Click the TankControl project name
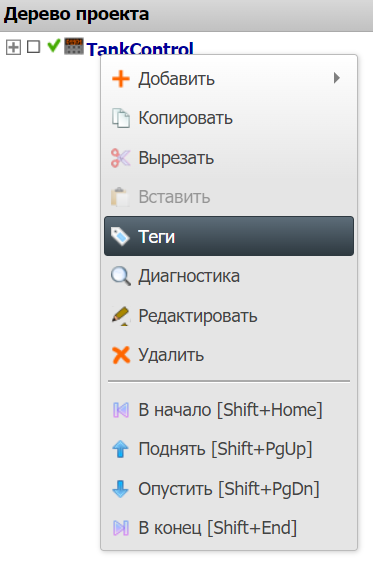The height and width of the screenshot is (569, 373). 140,49
